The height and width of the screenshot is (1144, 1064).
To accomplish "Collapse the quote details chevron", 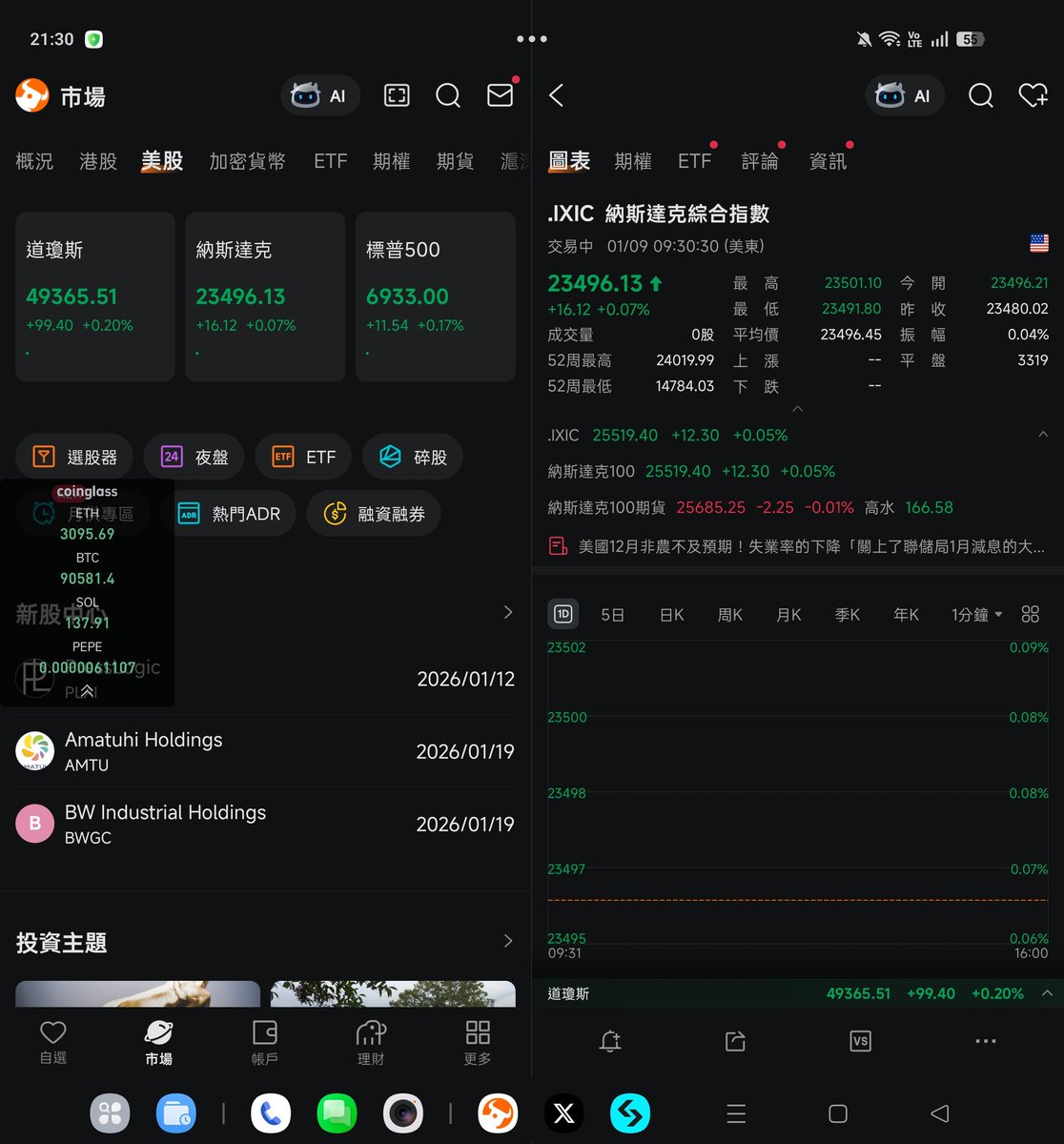I will coord(798,409).
